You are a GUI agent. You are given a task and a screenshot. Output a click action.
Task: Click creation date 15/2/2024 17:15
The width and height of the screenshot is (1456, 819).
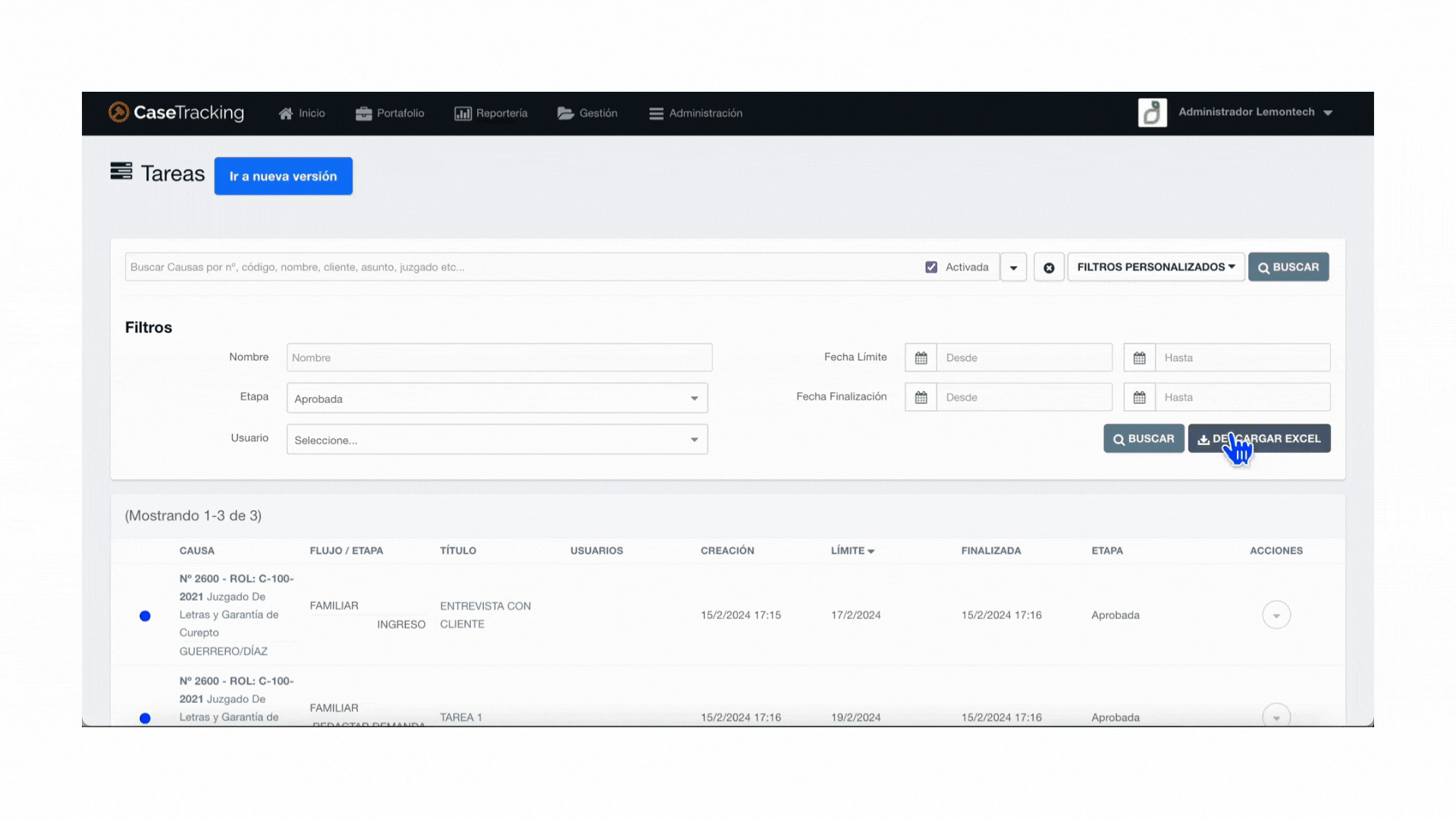click(x=741, y=615)
